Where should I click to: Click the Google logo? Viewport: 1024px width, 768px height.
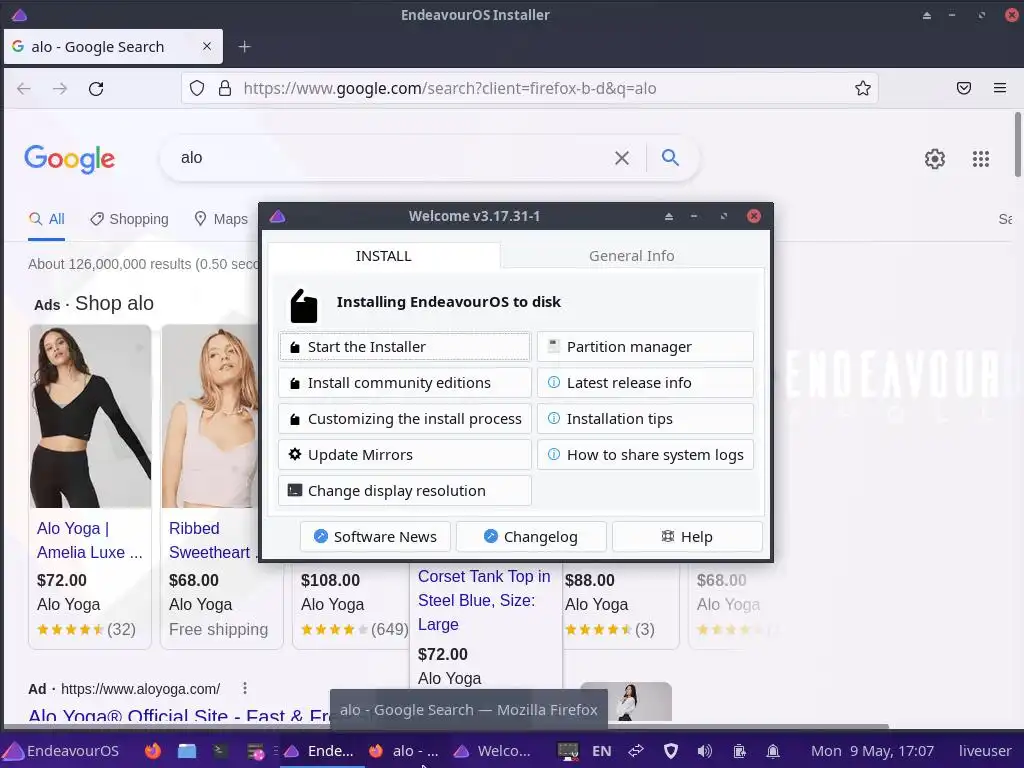coord(69,159)
